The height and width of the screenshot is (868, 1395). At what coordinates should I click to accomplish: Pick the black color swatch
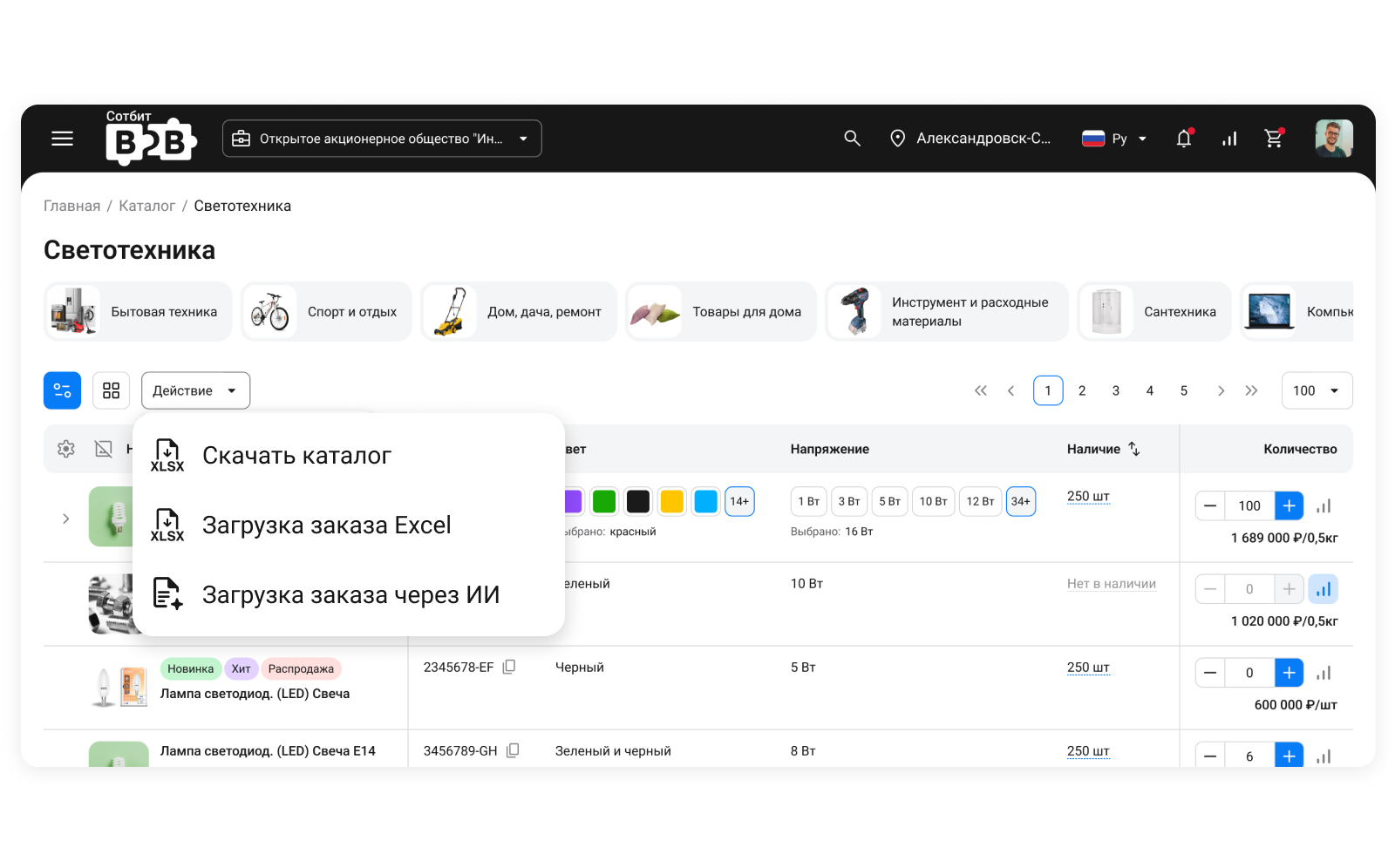638,501
